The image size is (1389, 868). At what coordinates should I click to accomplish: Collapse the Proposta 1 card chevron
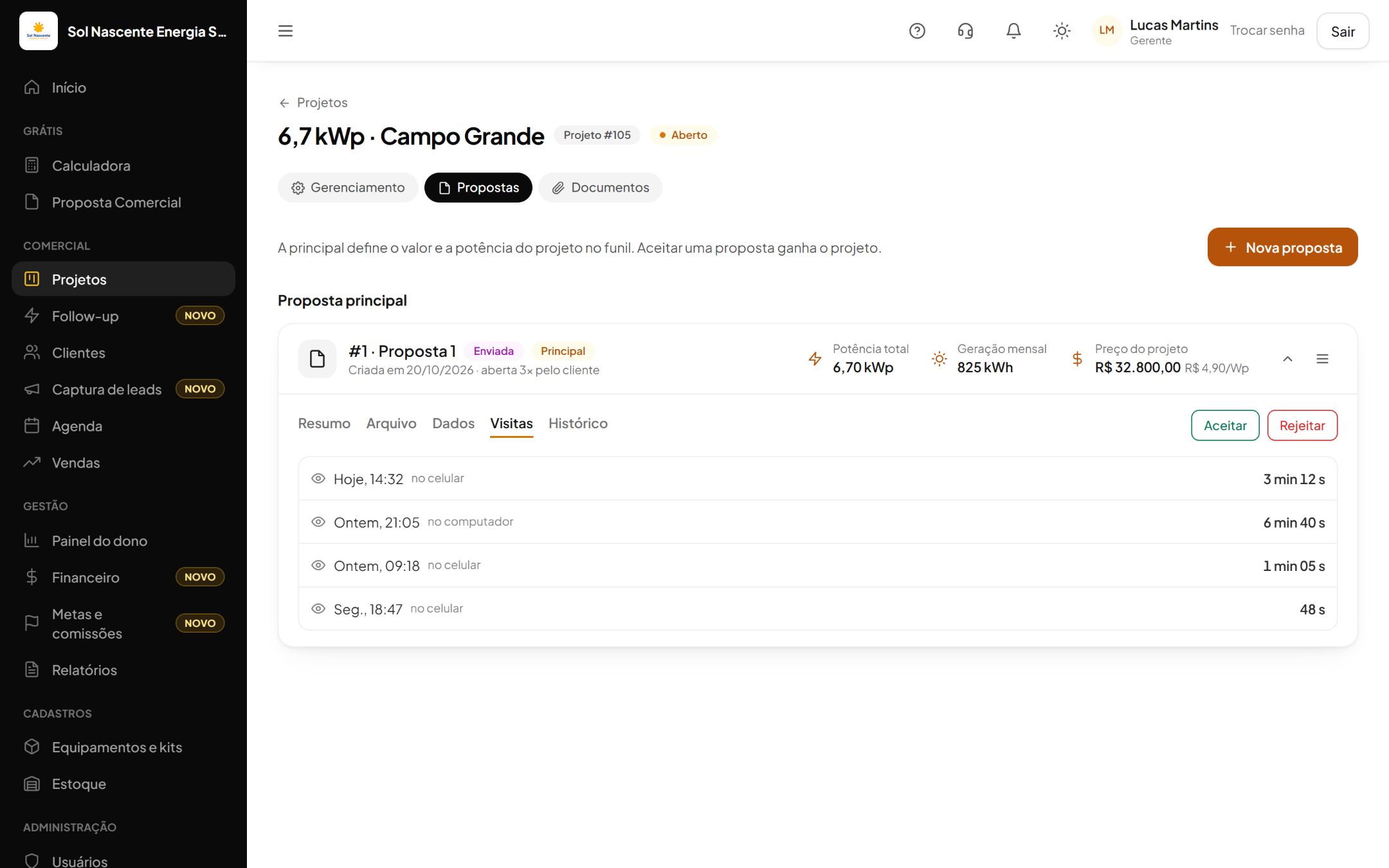(1287, 359)
